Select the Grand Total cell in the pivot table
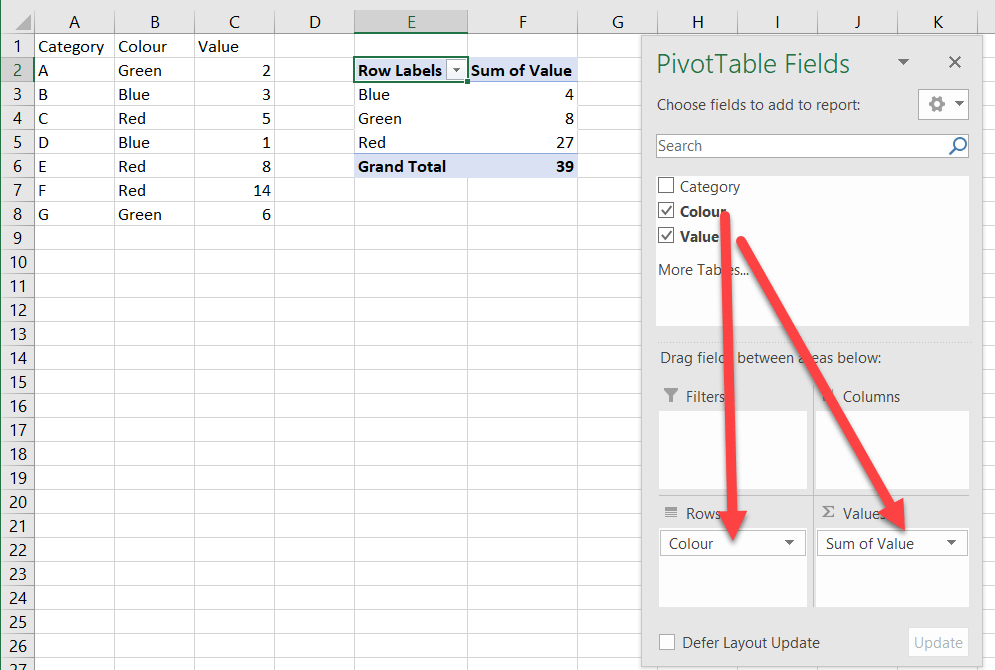Viewport: 995px width, 670px height. point(401,166)
